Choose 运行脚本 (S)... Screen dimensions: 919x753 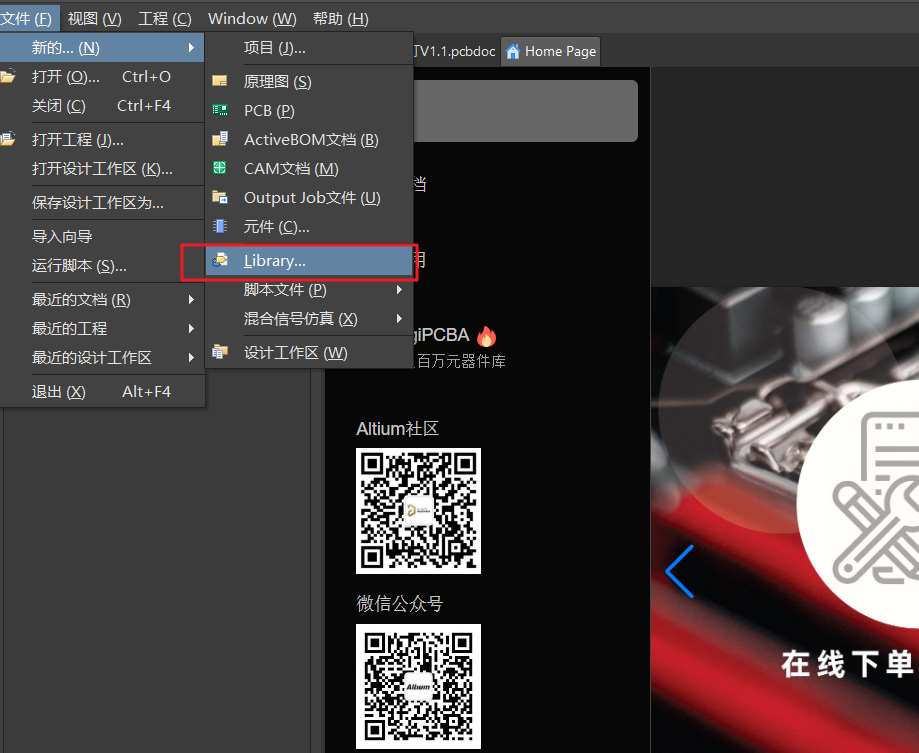coord(102,265)
